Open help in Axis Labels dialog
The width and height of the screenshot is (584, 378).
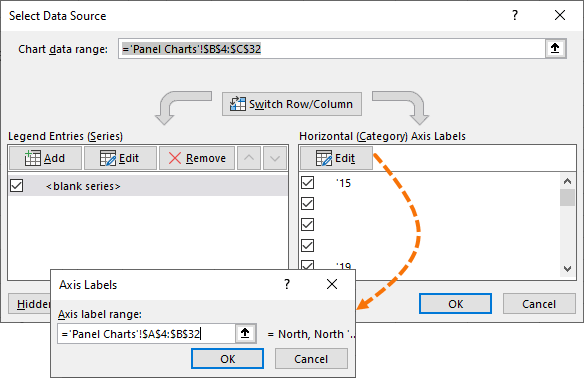(287, 285)
